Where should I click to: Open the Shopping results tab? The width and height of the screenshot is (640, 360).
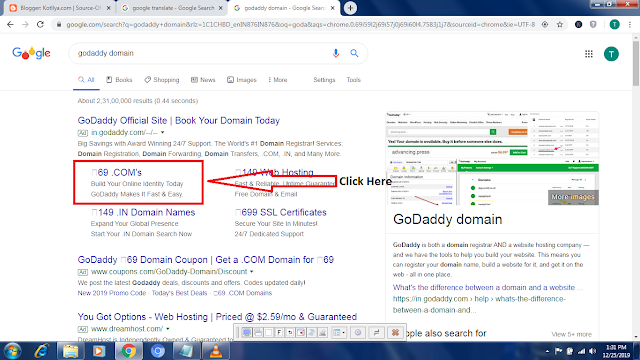point(162,80)
